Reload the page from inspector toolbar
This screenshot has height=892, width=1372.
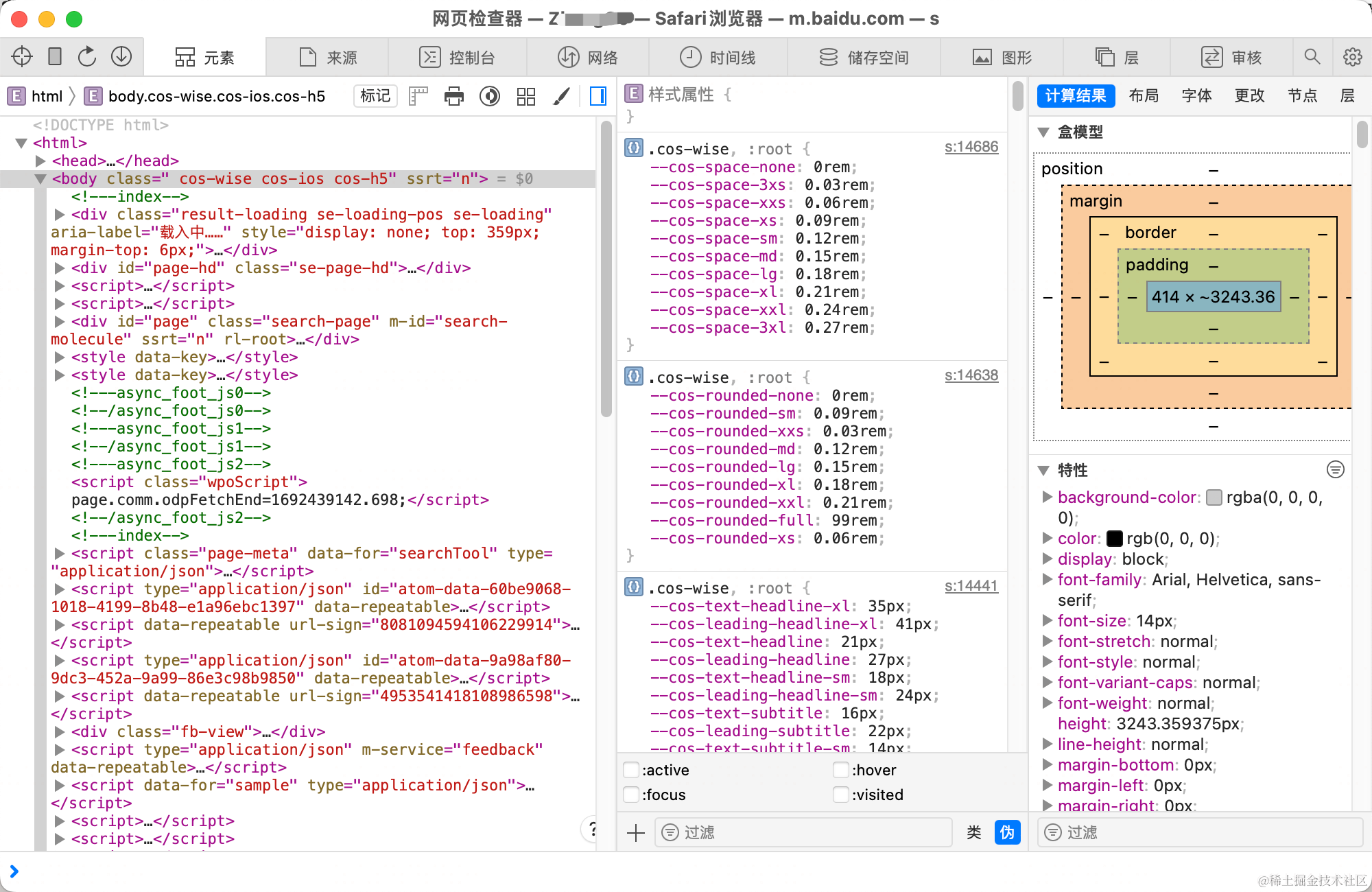click(x=87, y=56)
